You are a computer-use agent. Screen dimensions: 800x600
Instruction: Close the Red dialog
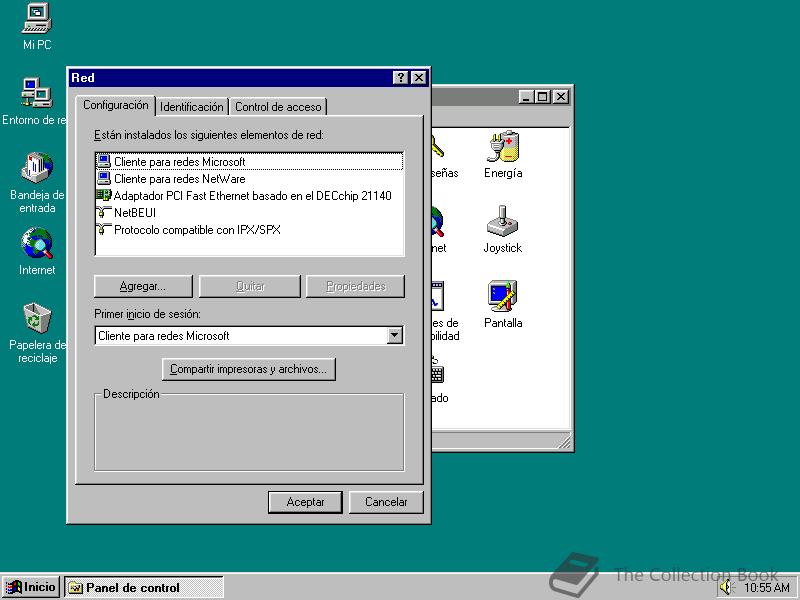point(418,78)
